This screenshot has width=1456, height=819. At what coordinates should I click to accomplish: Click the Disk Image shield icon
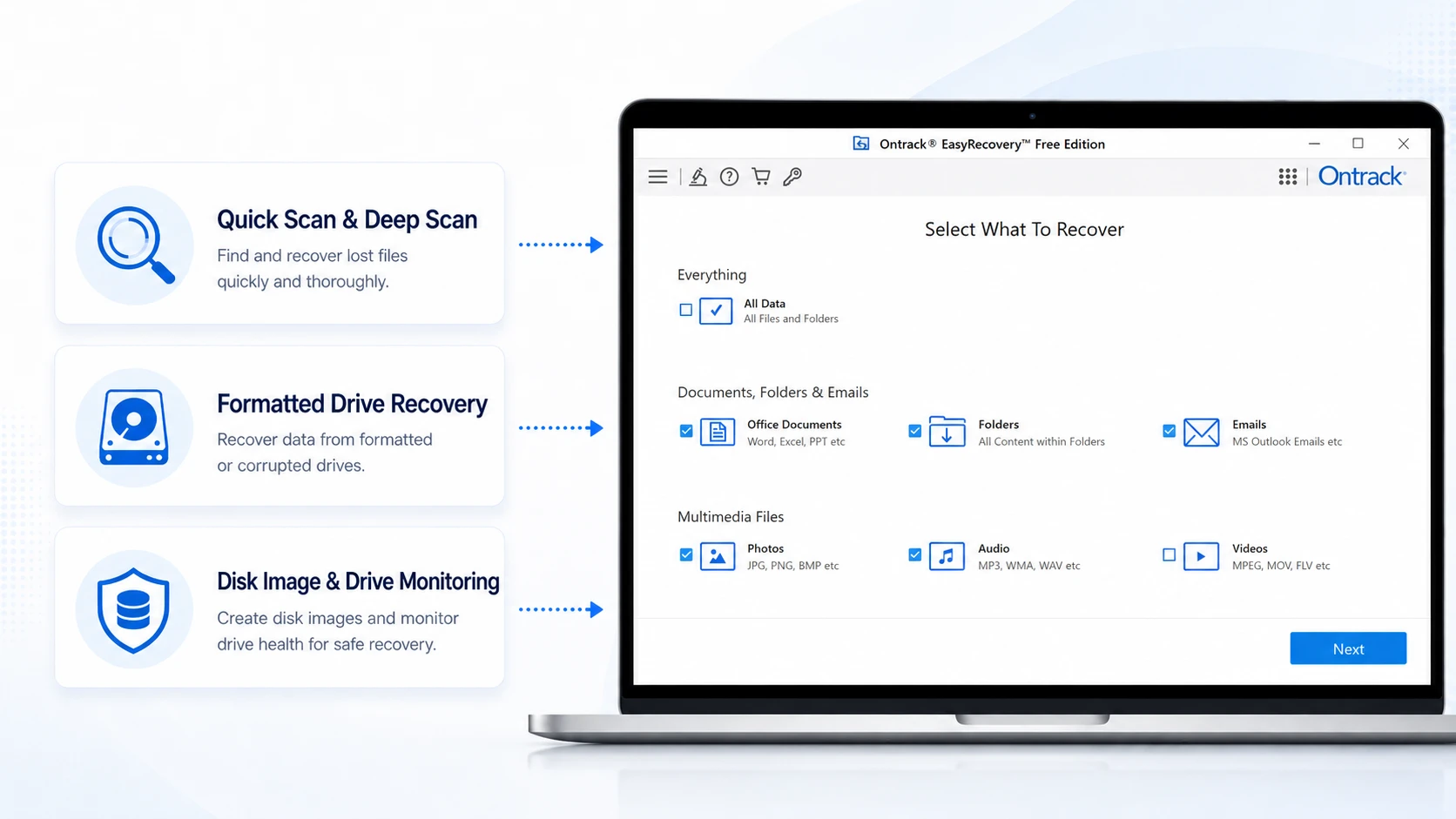pyautogui.click(x=133, y=609)
